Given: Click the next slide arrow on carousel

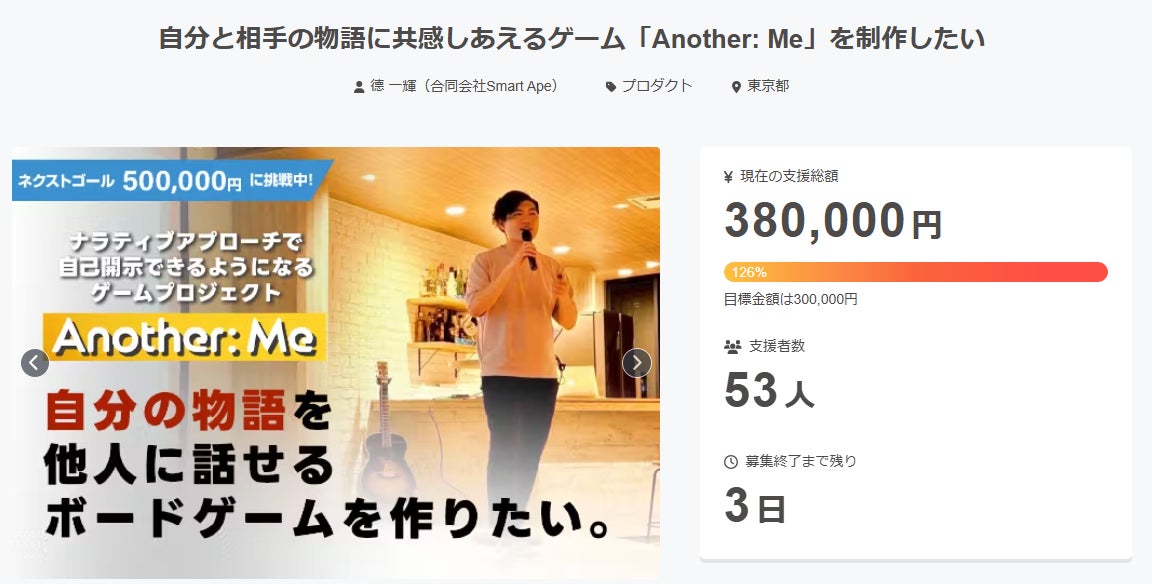Looking at the screenshot, I should click(x=636, y=363).
